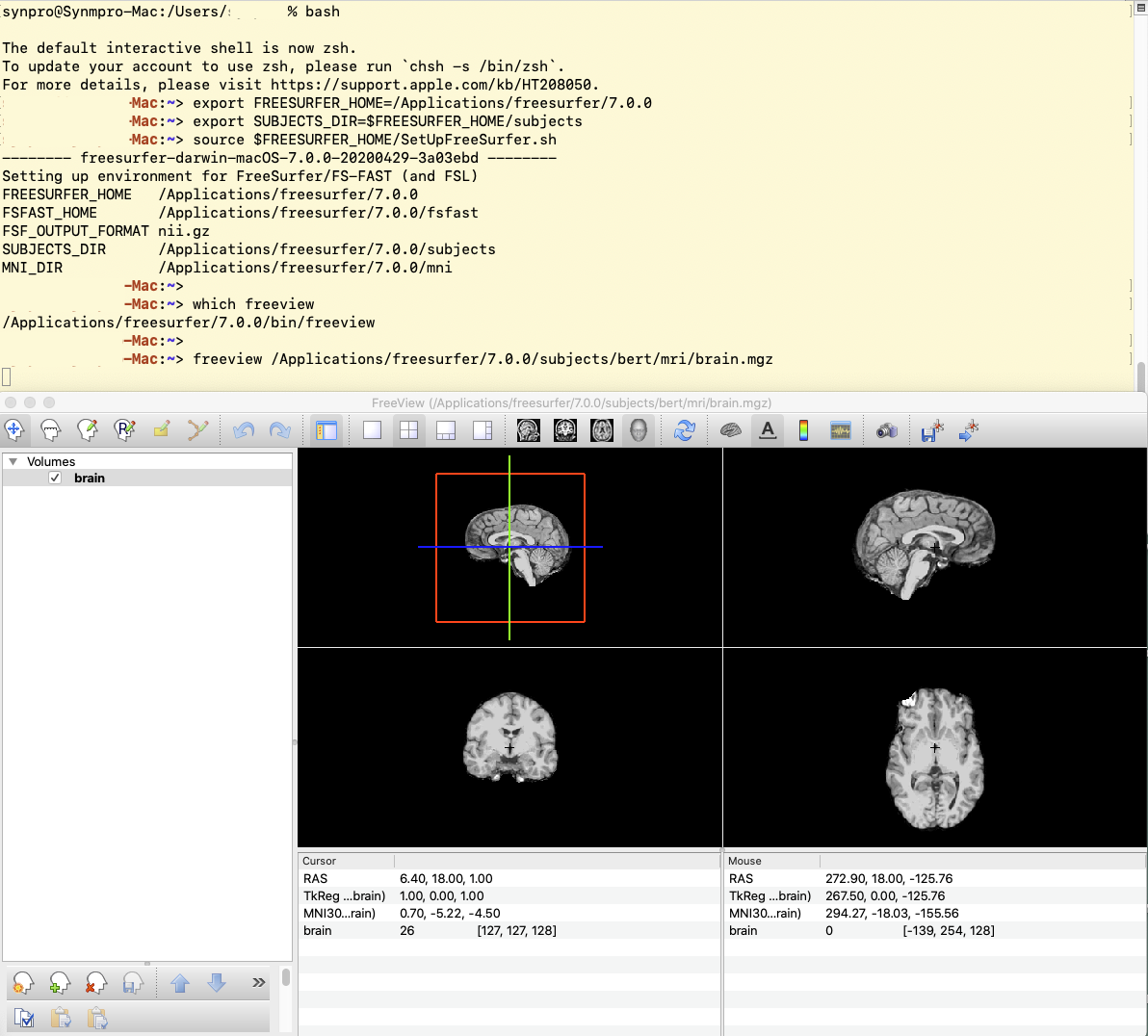The height and width of the screenshot is (1036, 1148).
Task: Select the Navigate tool in toolbar
Action: 14,430
